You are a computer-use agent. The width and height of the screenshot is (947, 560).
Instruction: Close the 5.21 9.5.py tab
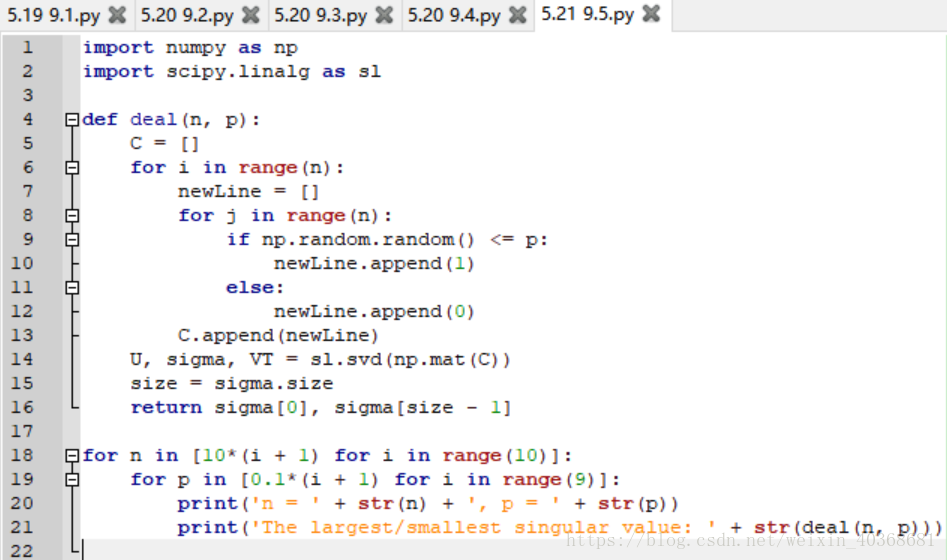pos(651,13)
